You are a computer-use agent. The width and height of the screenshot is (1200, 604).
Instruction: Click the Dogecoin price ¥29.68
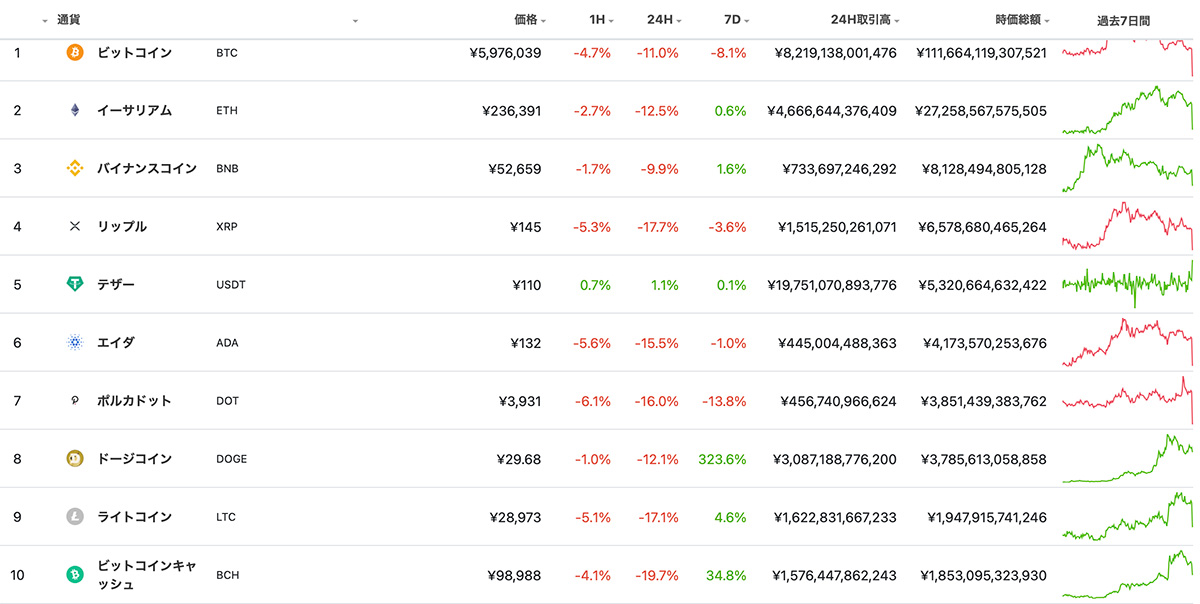(519, 458)
